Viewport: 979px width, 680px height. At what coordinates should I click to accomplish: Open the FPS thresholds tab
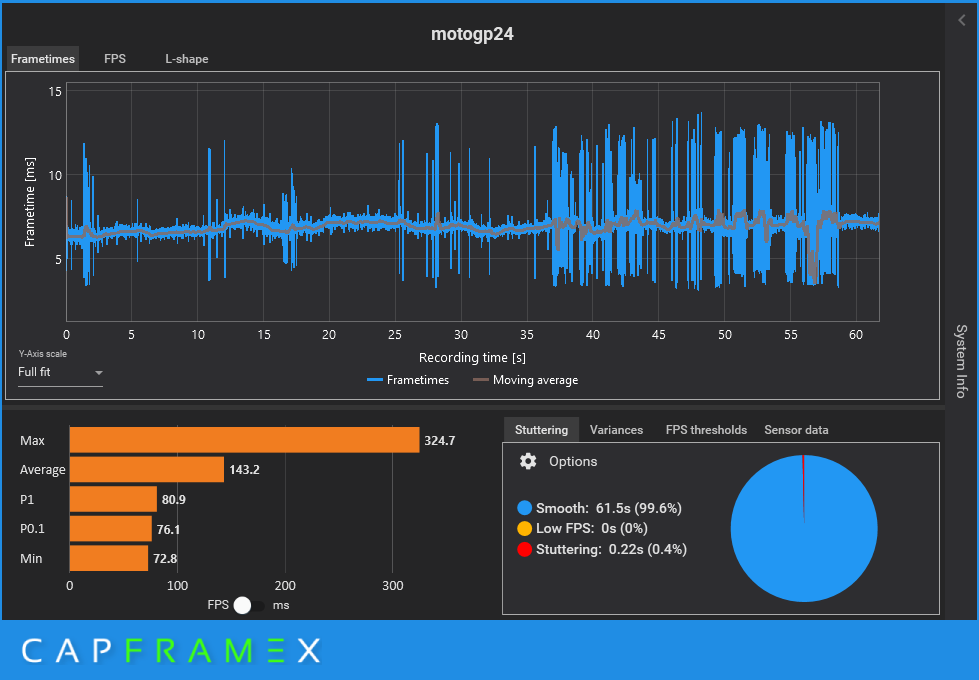point(706,430)
